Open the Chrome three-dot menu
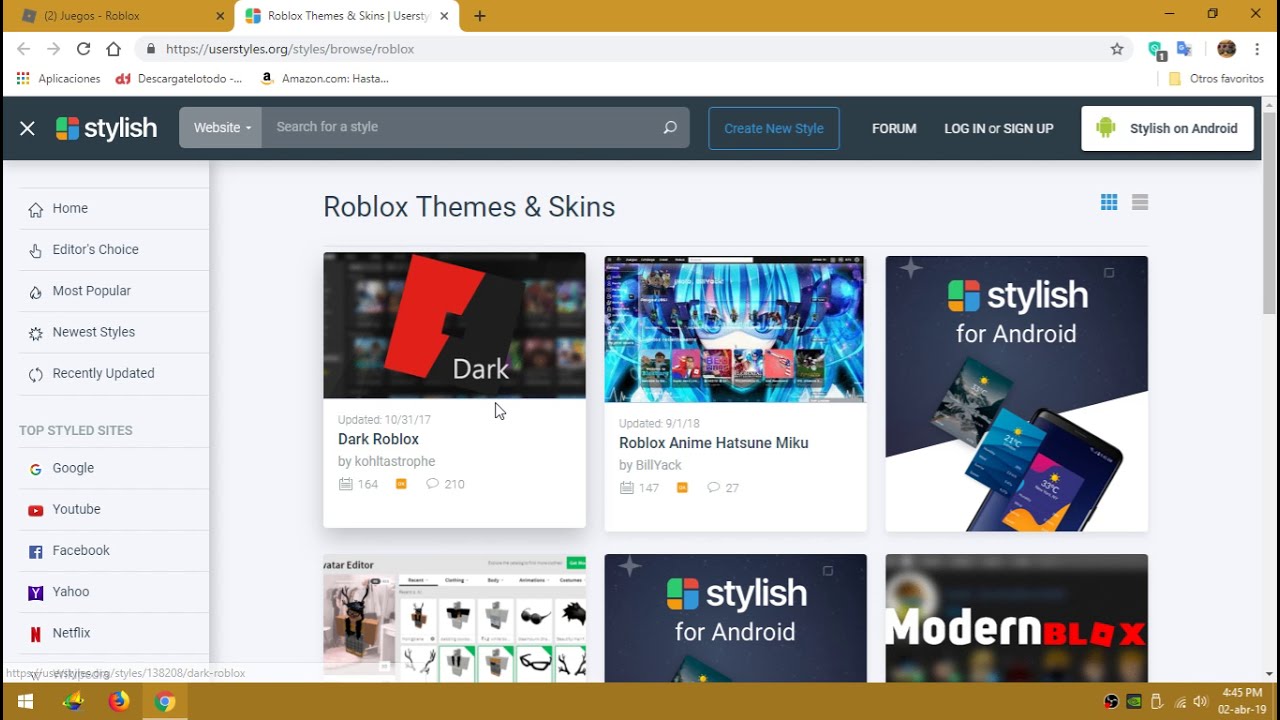Screen dimensions: 1280x720 tap(1257, 49)
